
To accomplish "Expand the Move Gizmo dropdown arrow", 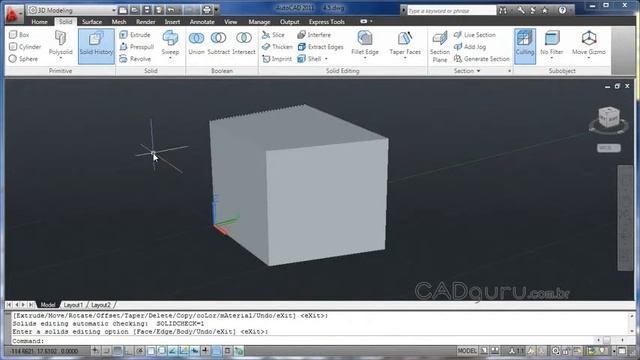I will click(x=589, y=58).
